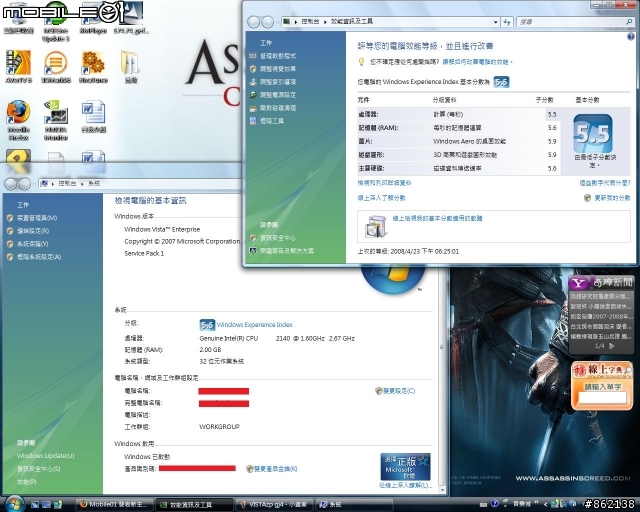
Task: Switch to 效能資訊及工具 taskbar button
Action: click(193, 505)
